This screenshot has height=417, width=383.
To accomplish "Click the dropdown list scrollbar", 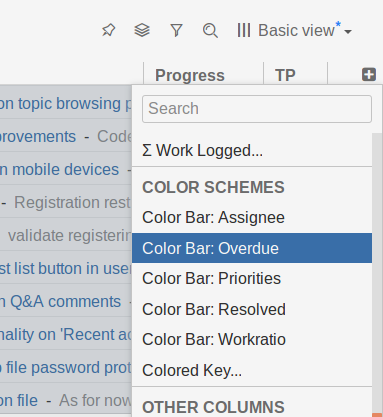I will (377, 273).
